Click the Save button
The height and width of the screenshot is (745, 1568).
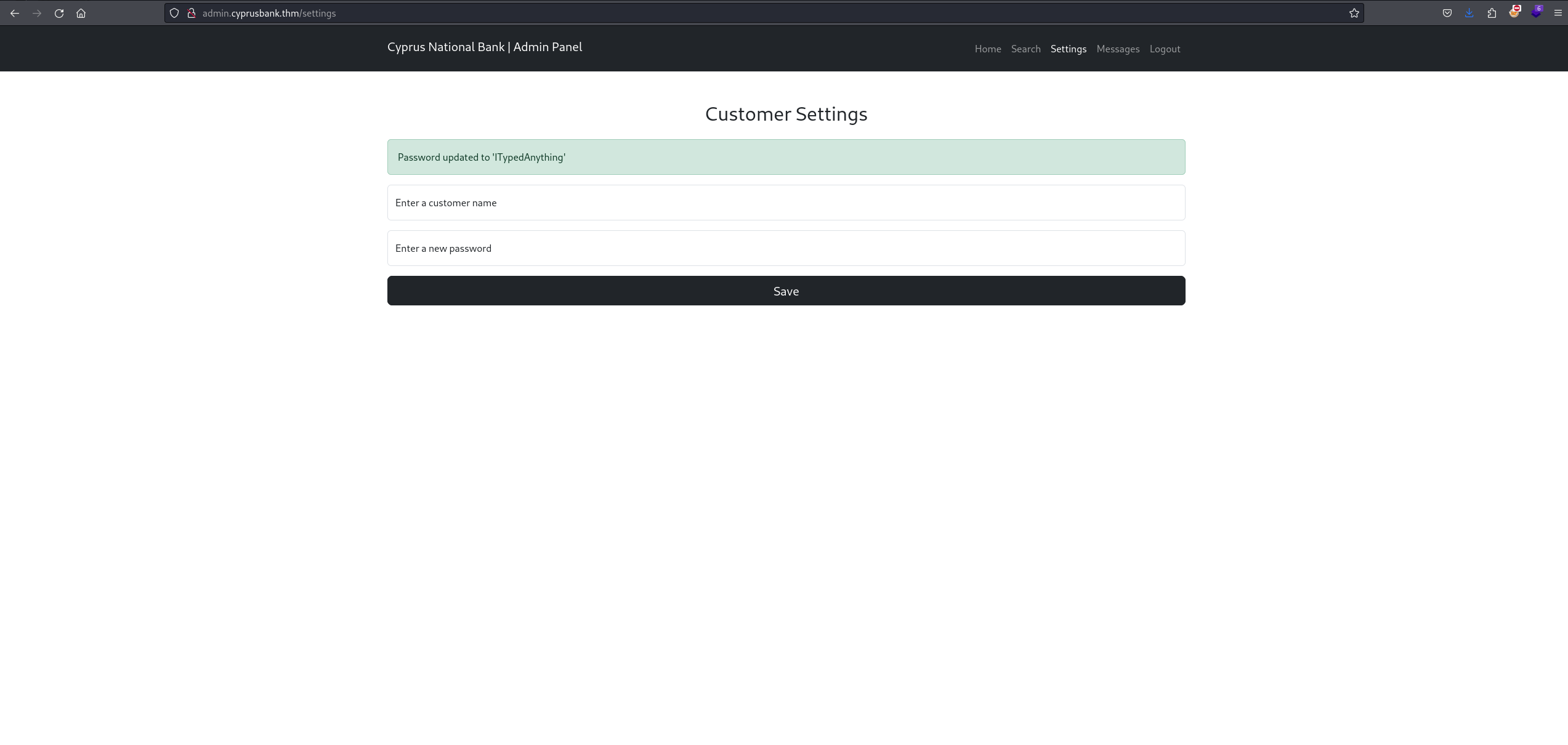(786, 291)
